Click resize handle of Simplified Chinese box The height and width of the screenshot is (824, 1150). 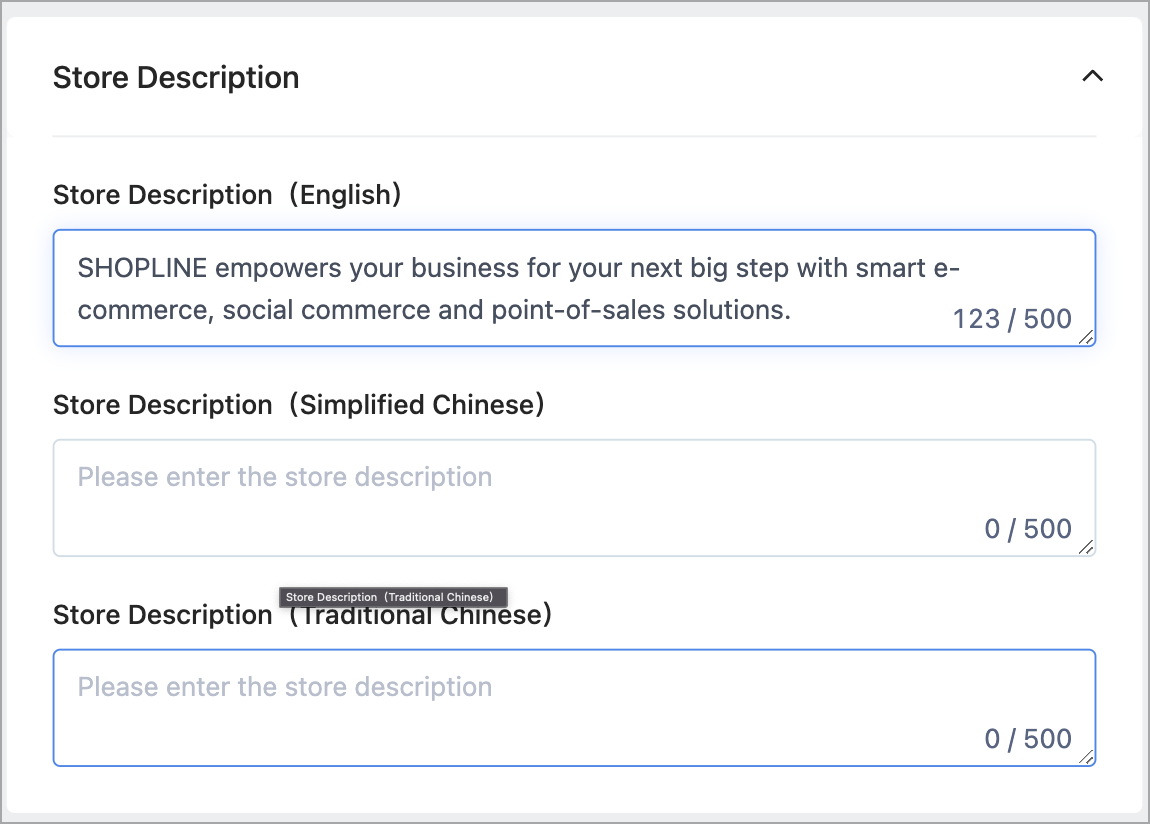click(x=1086, y=547)
